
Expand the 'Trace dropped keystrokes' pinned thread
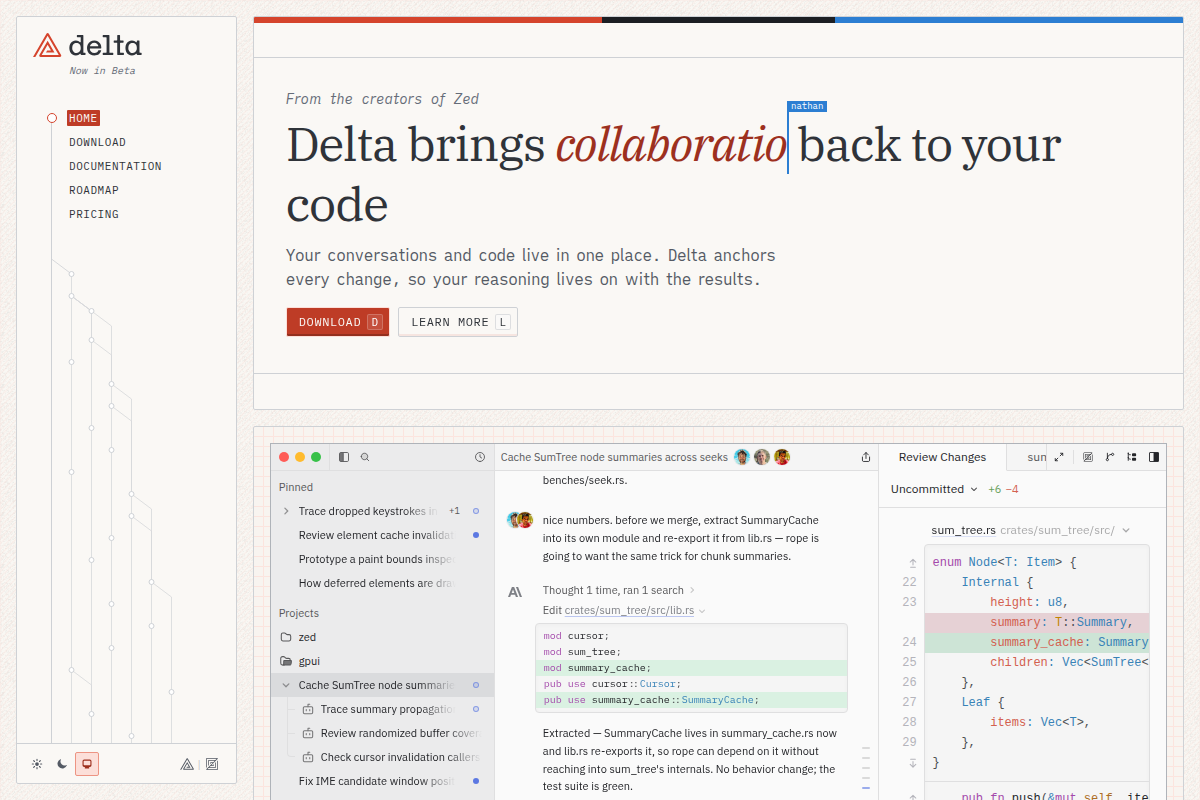(x=287, y=511)
